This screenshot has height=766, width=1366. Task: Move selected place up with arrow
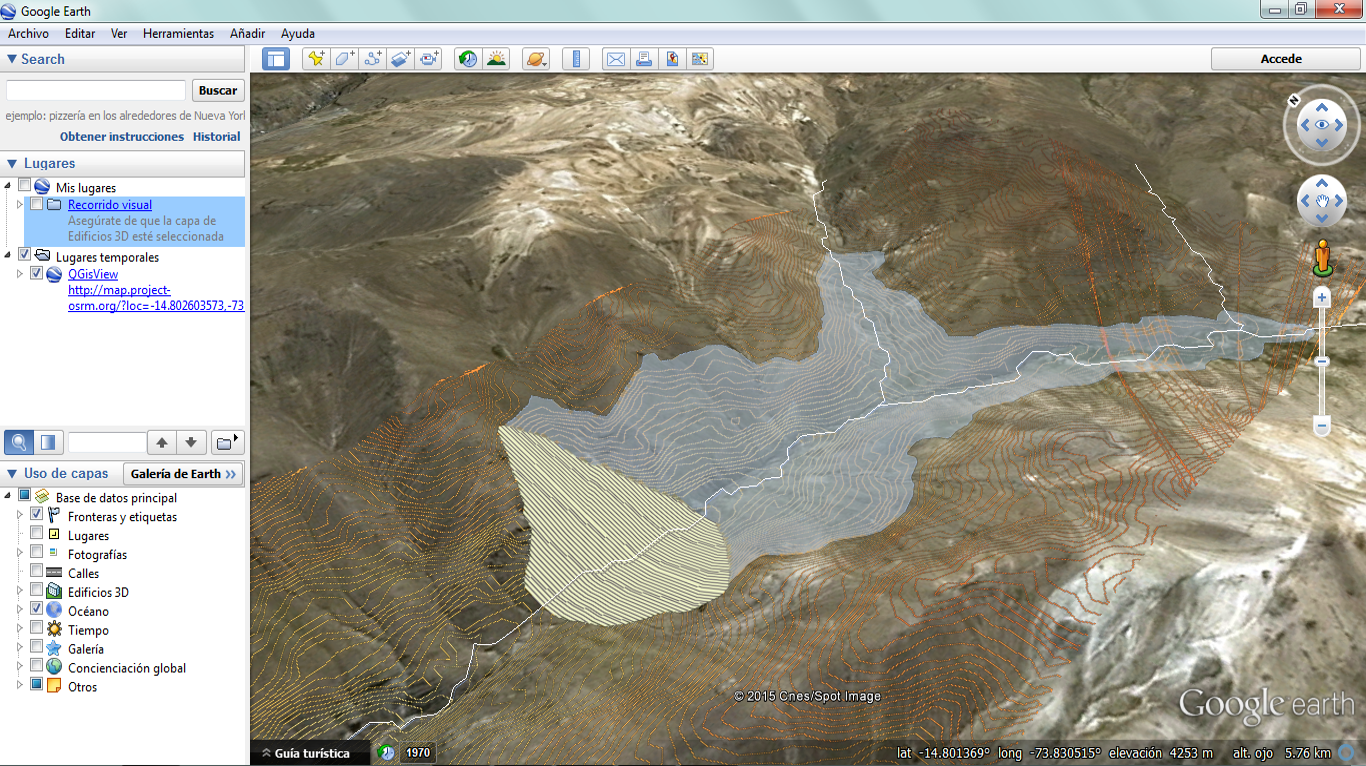[162, 442]
